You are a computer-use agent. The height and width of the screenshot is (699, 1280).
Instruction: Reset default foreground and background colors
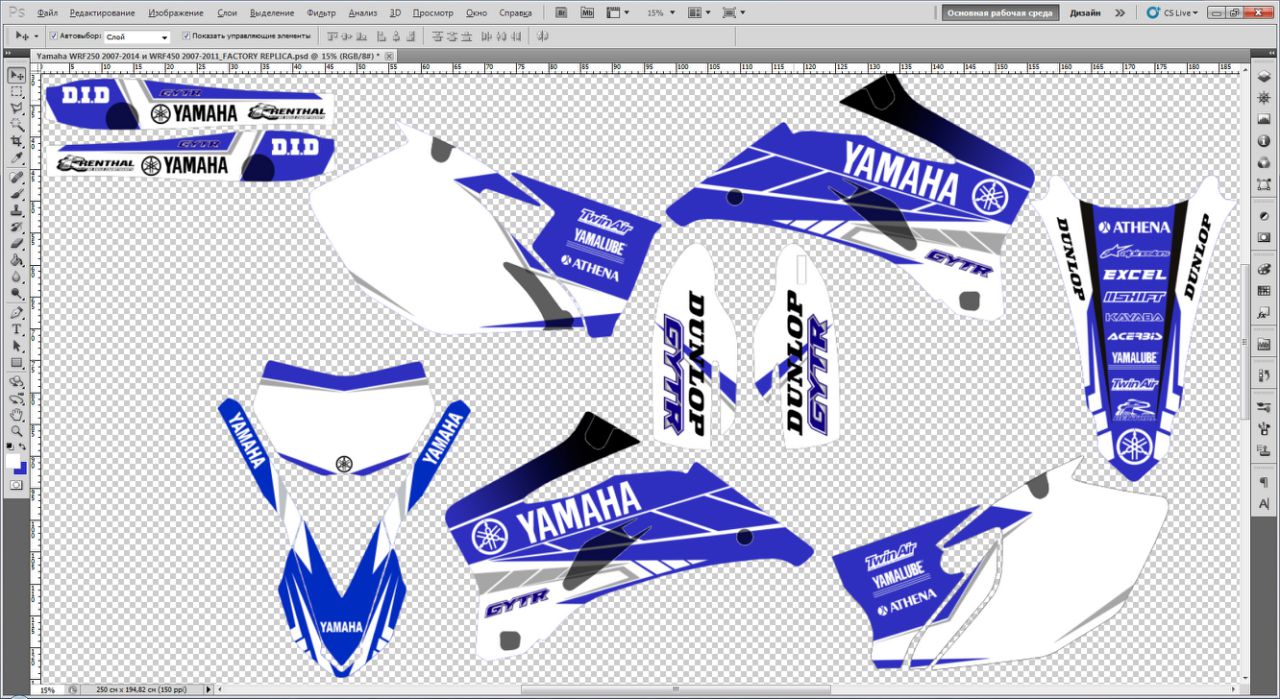coord(11,447)
